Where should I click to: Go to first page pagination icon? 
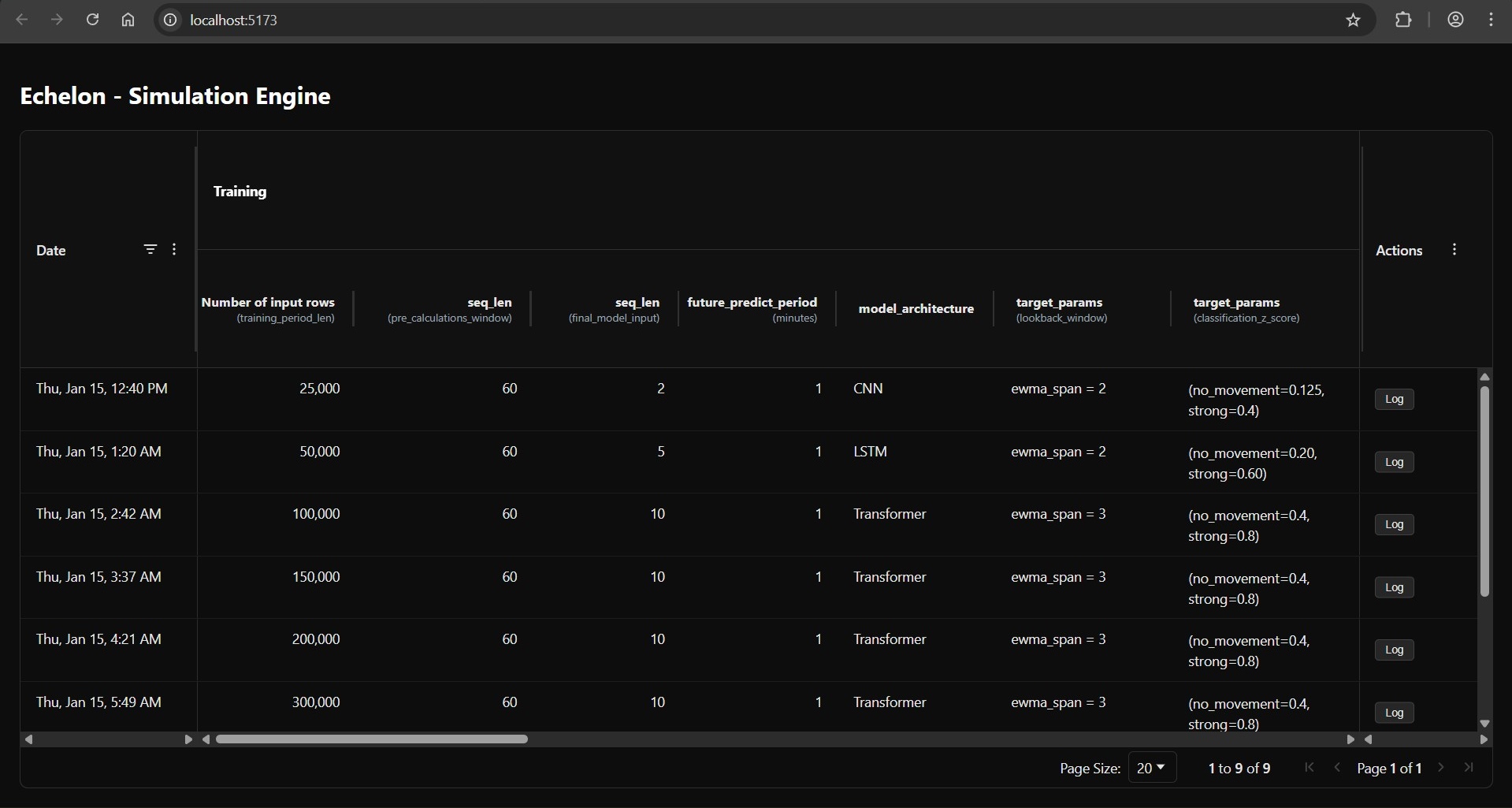[x=1310, y=767]
